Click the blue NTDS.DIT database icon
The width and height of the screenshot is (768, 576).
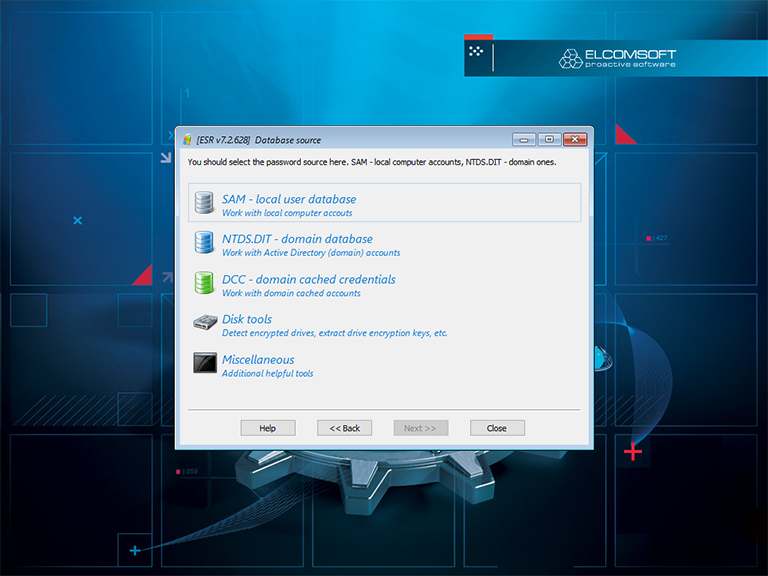click(x=205, y=243)
